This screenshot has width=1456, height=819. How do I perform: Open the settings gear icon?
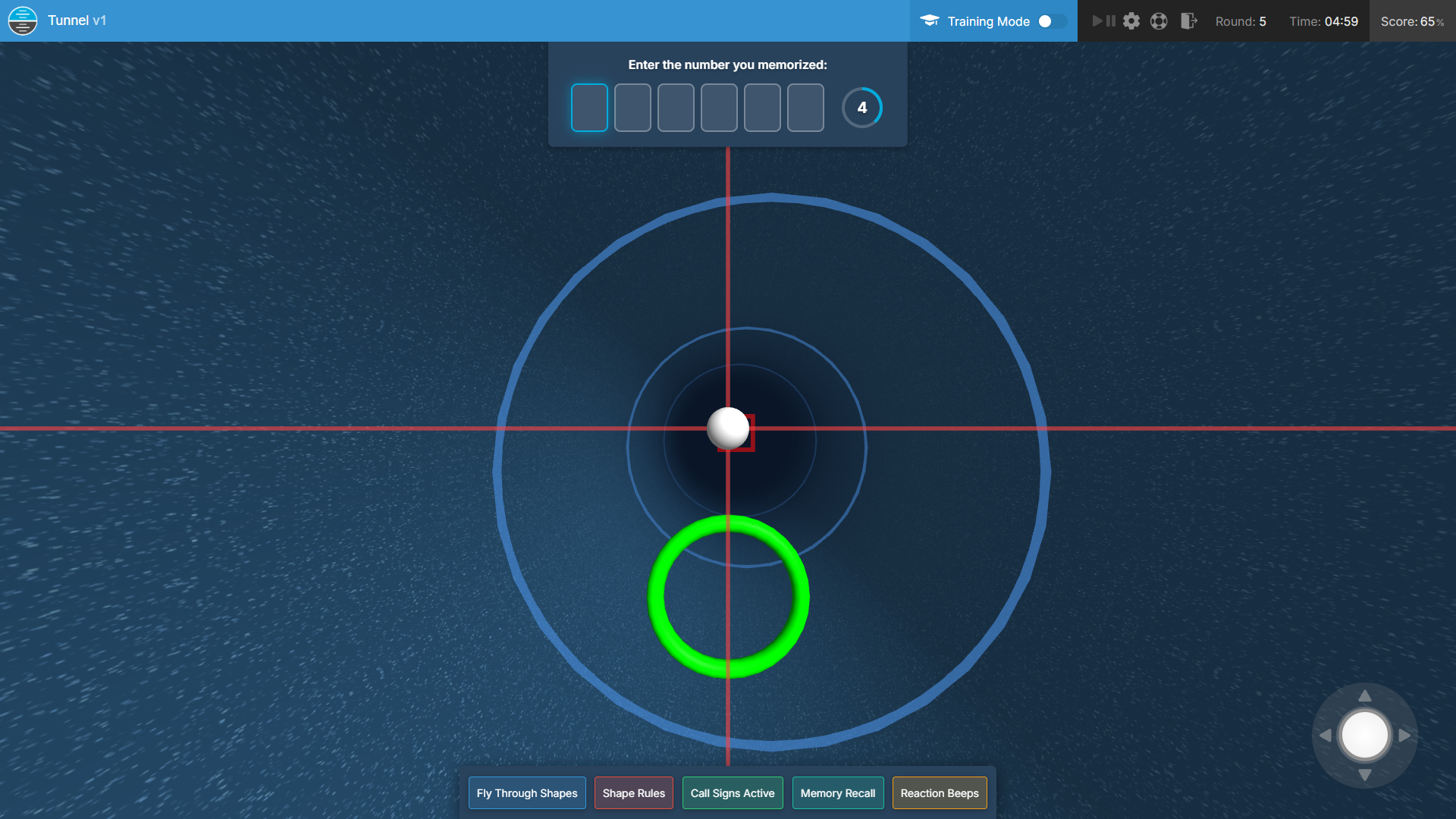pos(1131,21)
